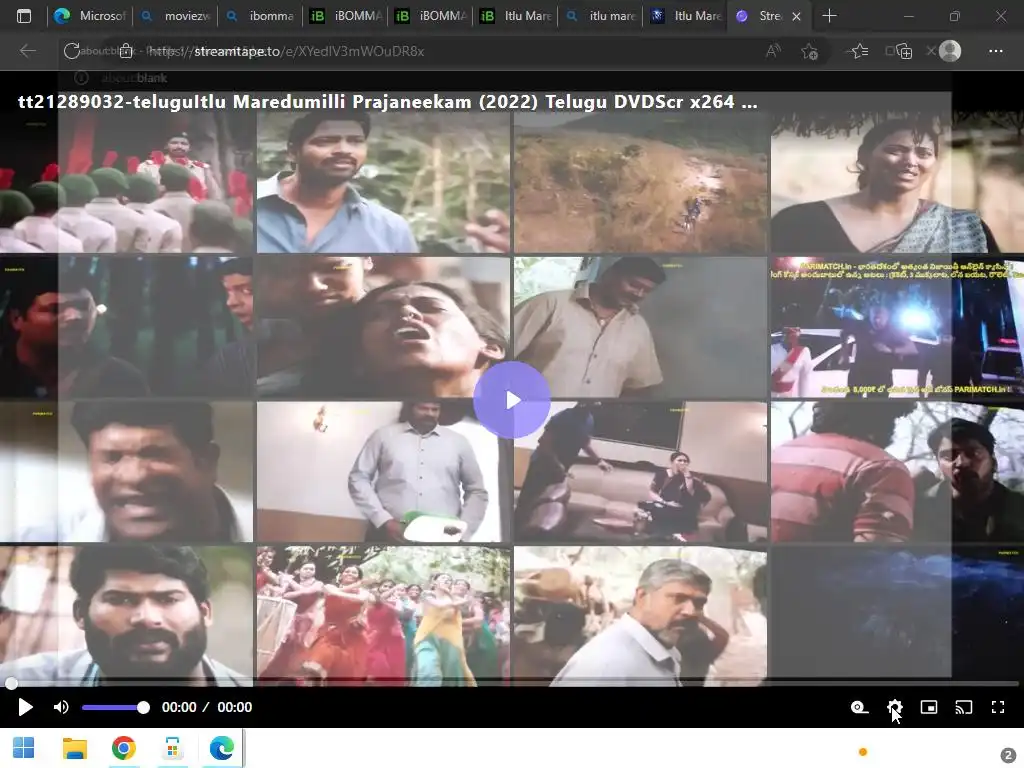Open the Edge settings and more menu
Image resolution: width=1024 pixels, height=768 pixels.
(x=995, y=51)
